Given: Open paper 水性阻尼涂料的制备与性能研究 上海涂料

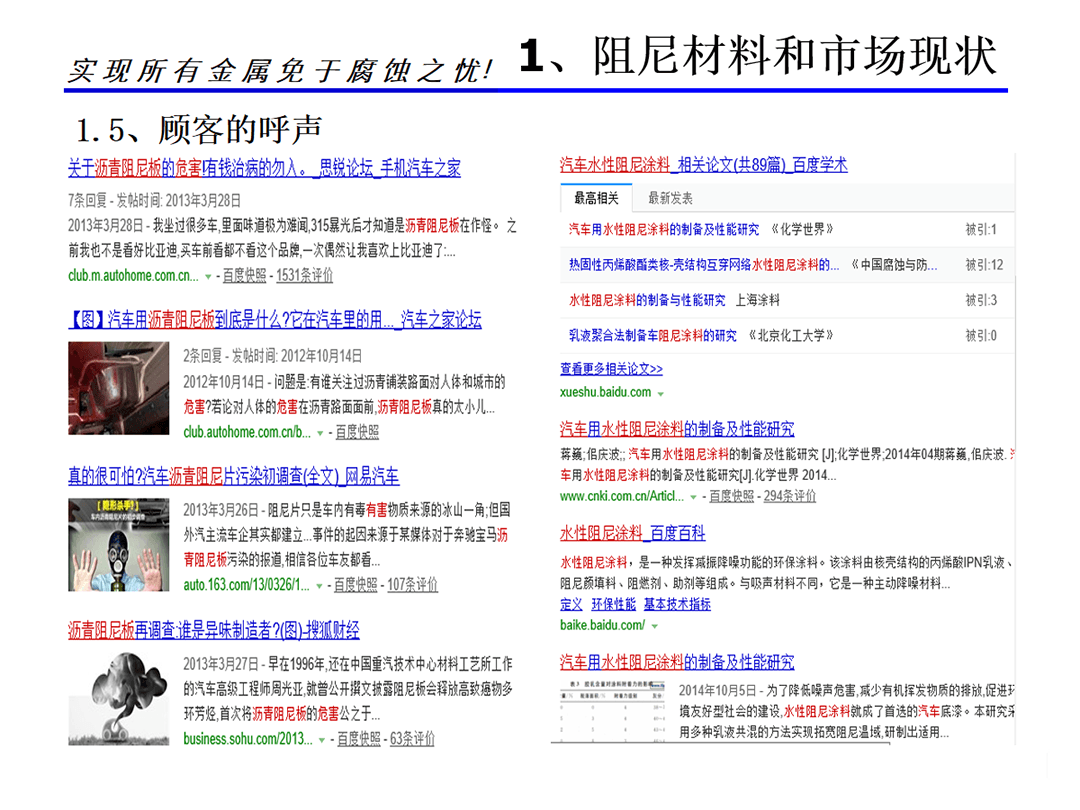Looking at the screenshot, I should [647, 300].
